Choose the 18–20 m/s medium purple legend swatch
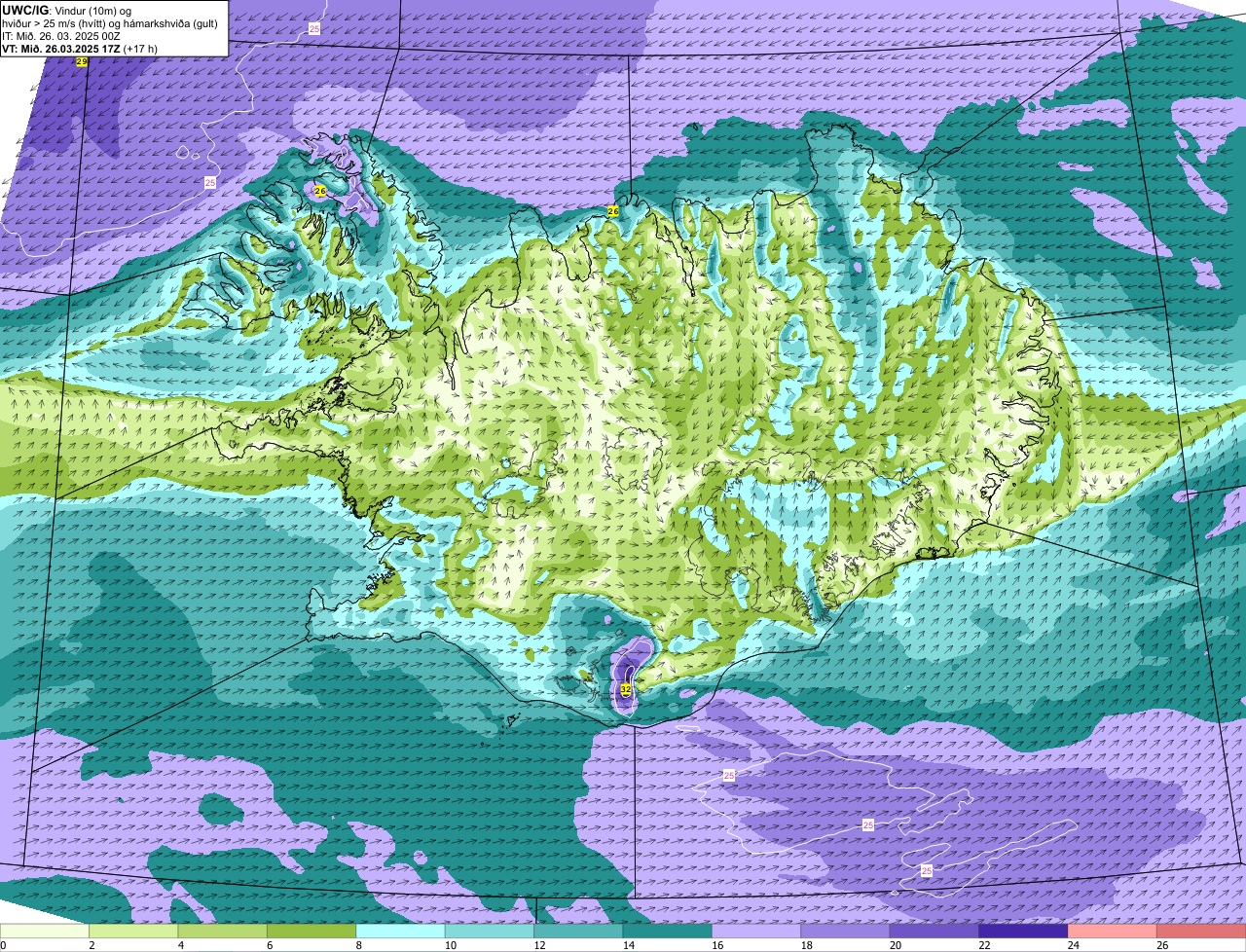The width and height of the screenshot is (1246, 952). [x=846, y=931]
